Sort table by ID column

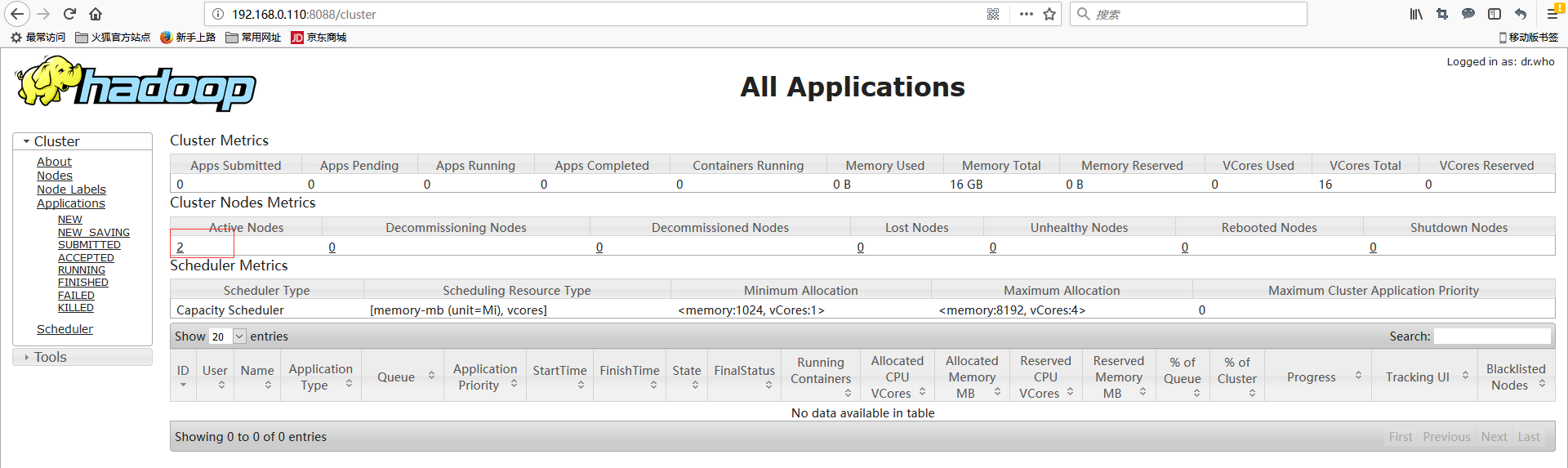183,377
